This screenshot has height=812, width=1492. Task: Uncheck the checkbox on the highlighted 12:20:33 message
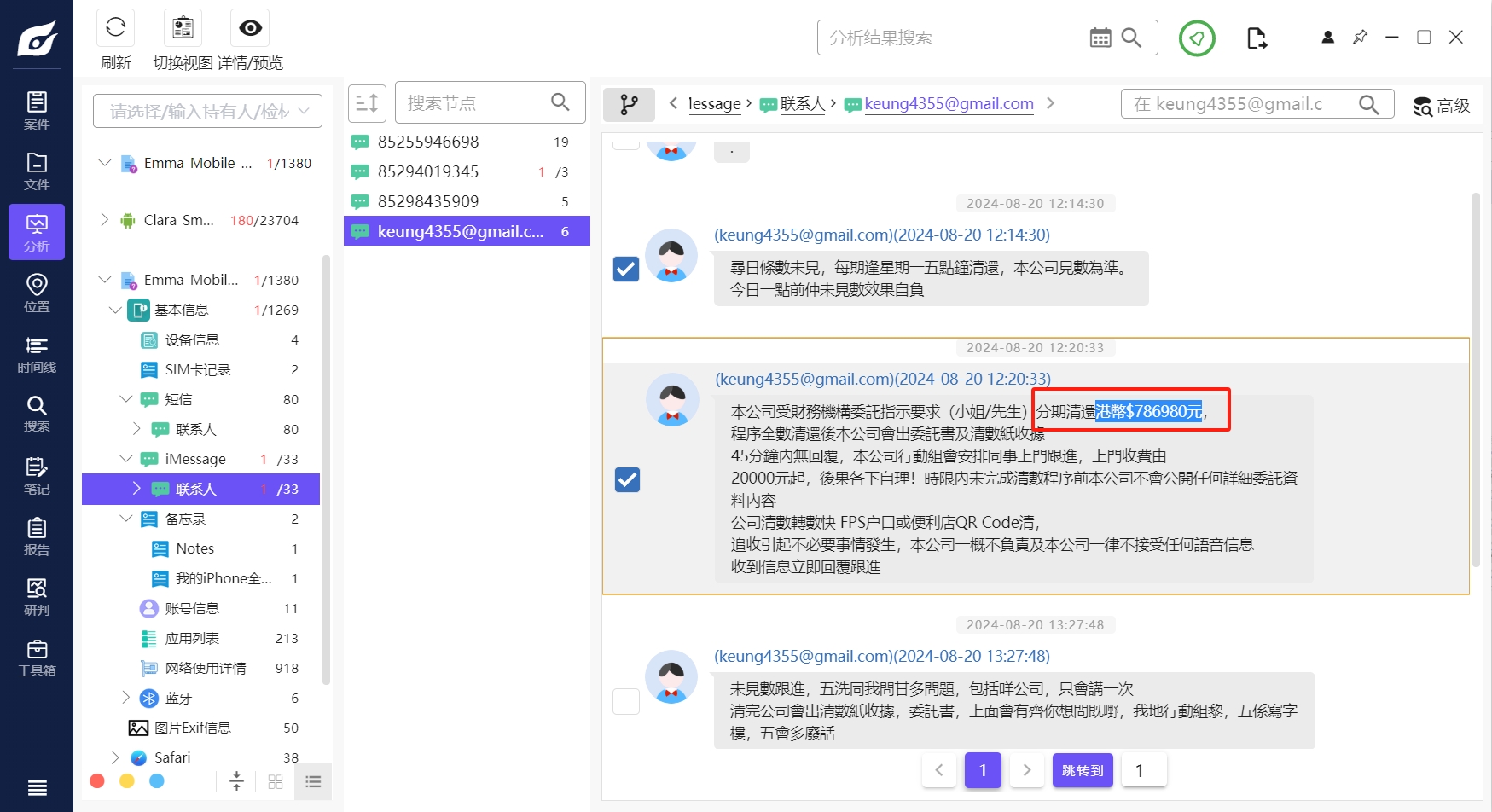click(627, 479)
